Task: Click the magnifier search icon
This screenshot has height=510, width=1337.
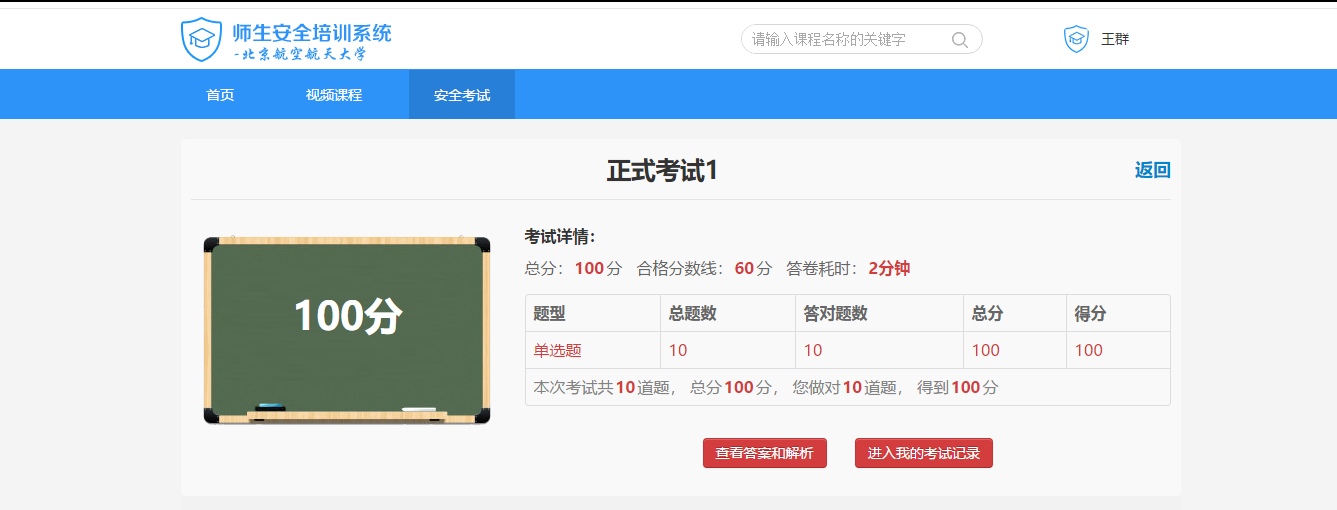Action: (959, 40)
